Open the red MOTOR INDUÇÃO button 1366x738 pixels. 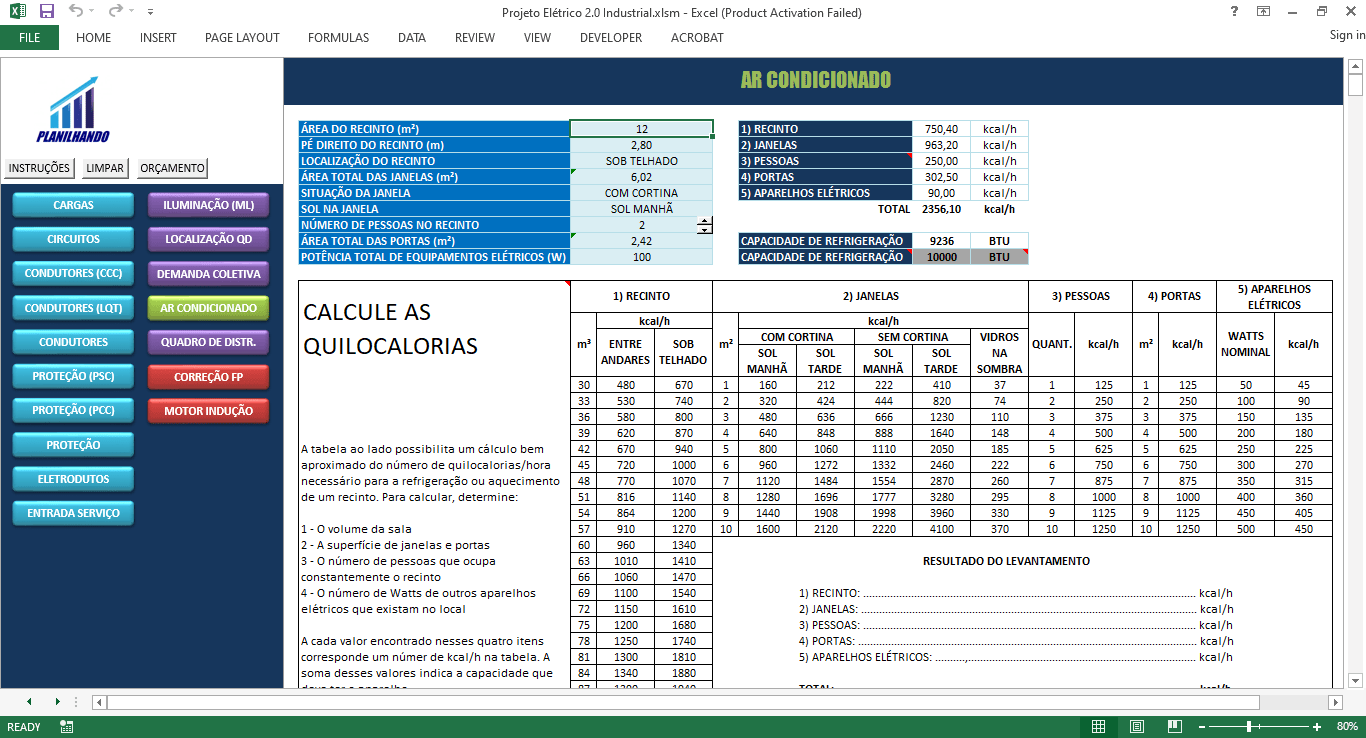pyautogui.click(x=209, y=411)
